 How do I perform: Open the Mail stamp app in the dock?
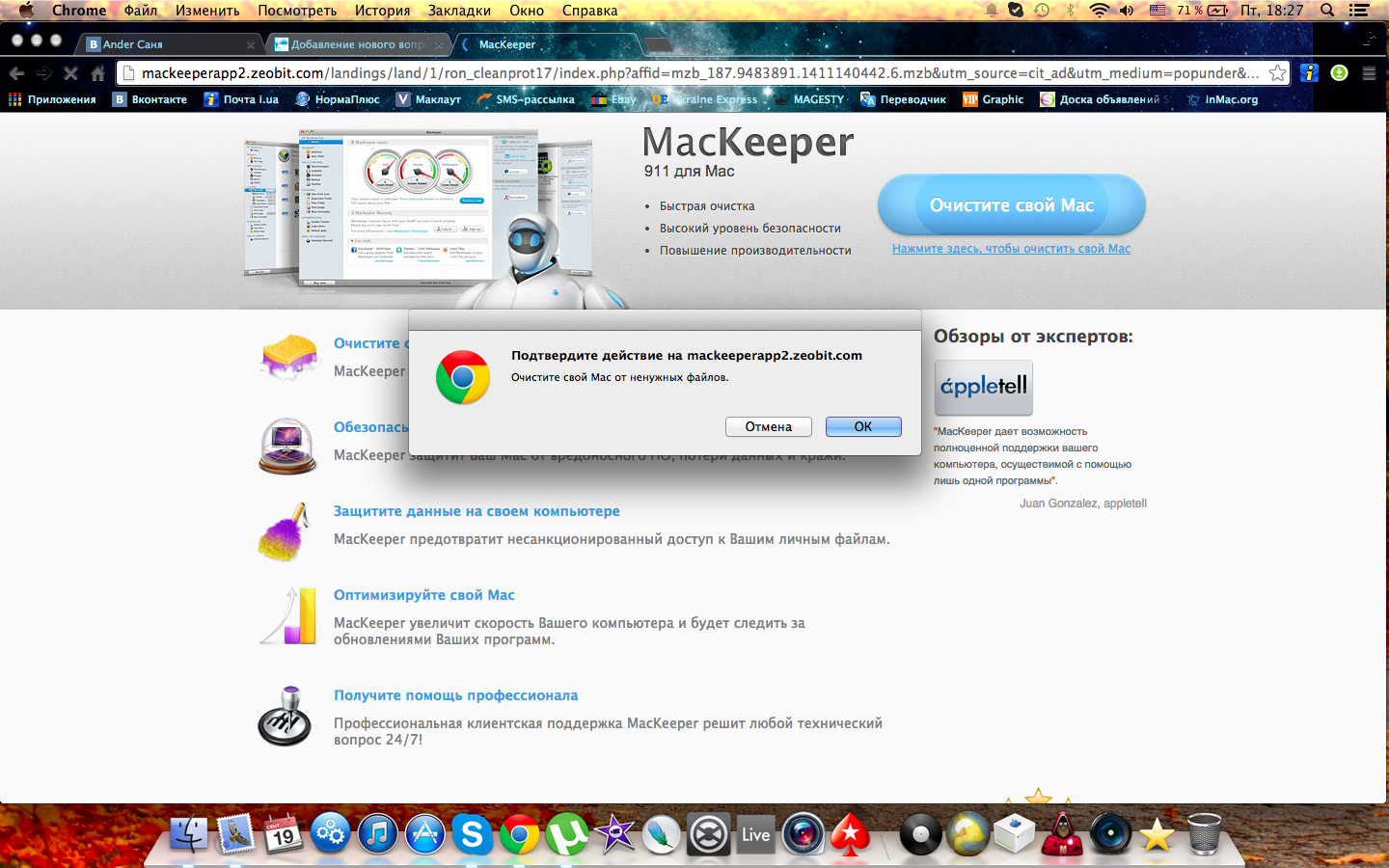(x=236, y=833)
